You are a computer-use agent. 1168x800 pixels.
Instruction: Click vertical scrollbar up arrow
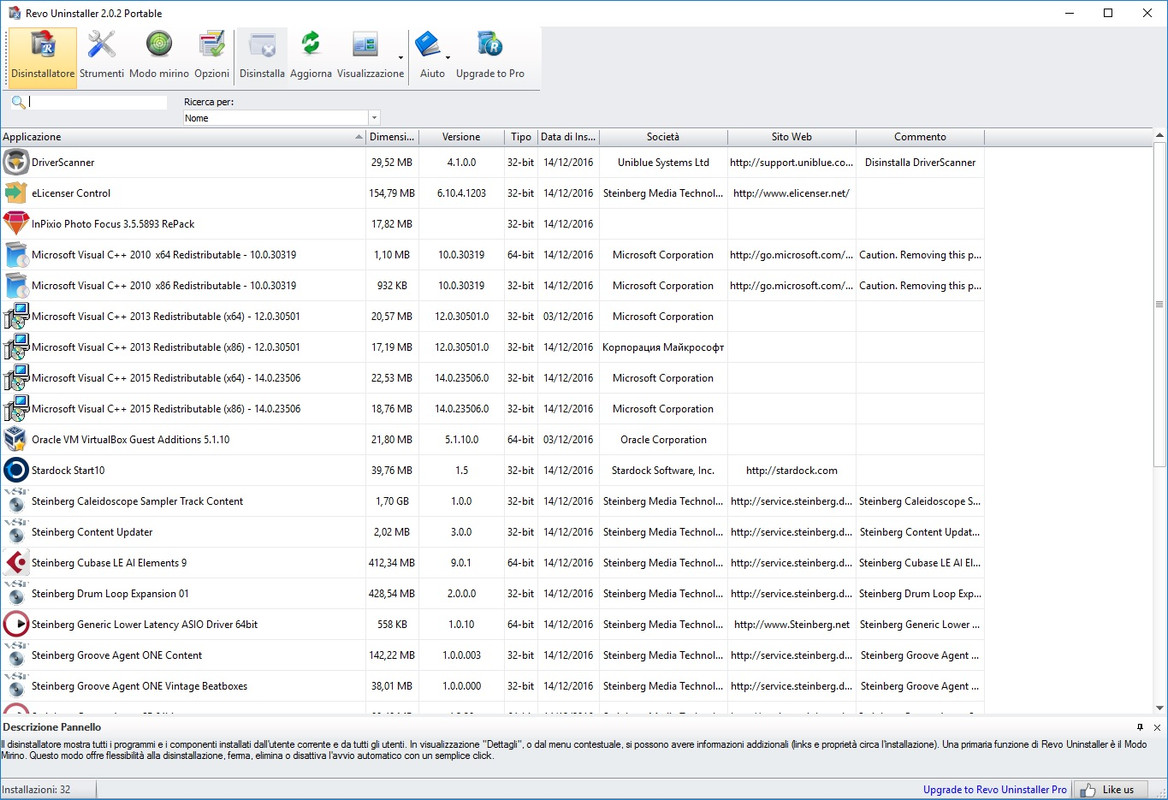coord(1160,136)
